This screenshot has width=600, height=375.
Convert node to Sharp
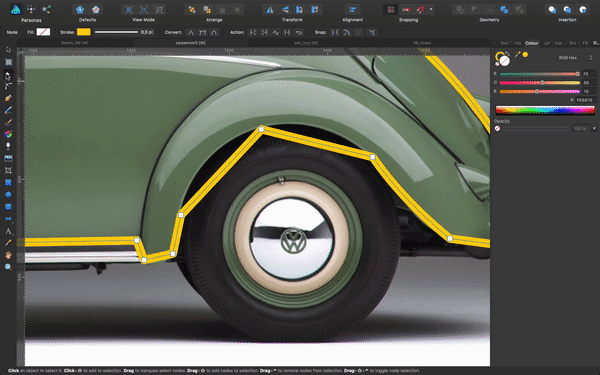pyautogui.click(x=191, y=33)
